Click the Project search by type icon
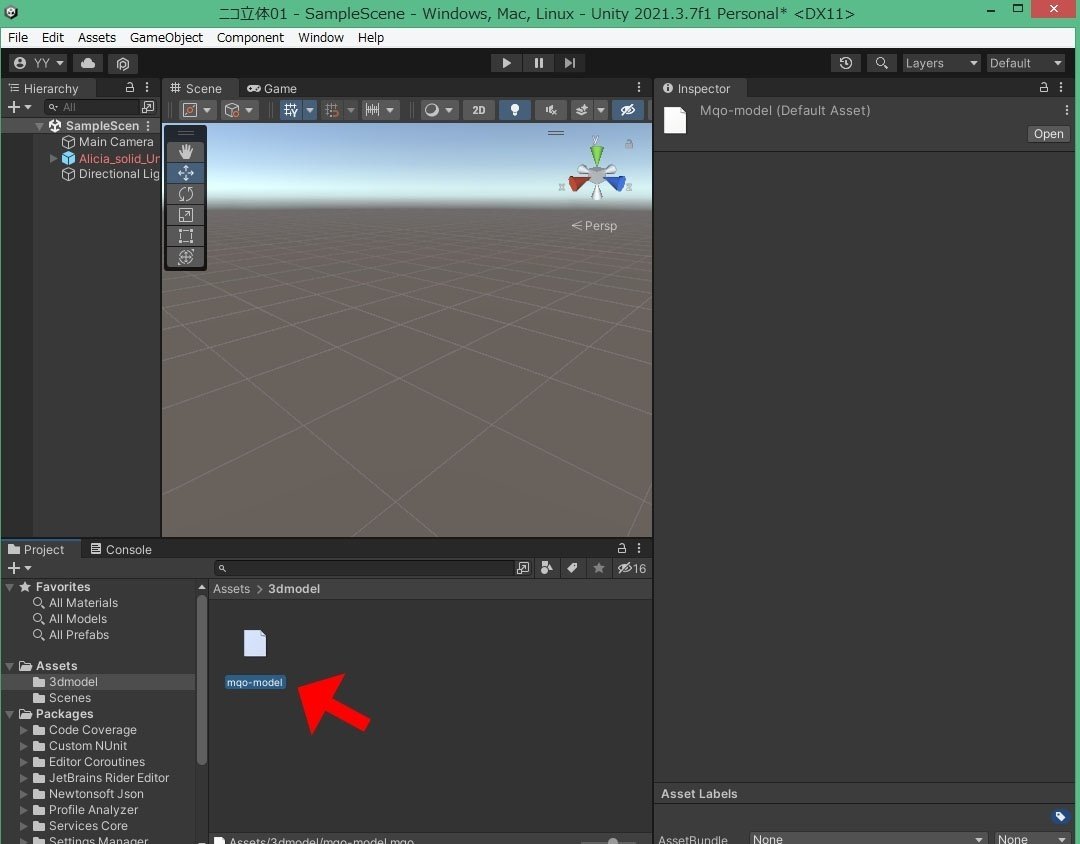Image resolution: width=1080 pixels, height=844 pixels. pyautogui.click(x=546, y=568)
